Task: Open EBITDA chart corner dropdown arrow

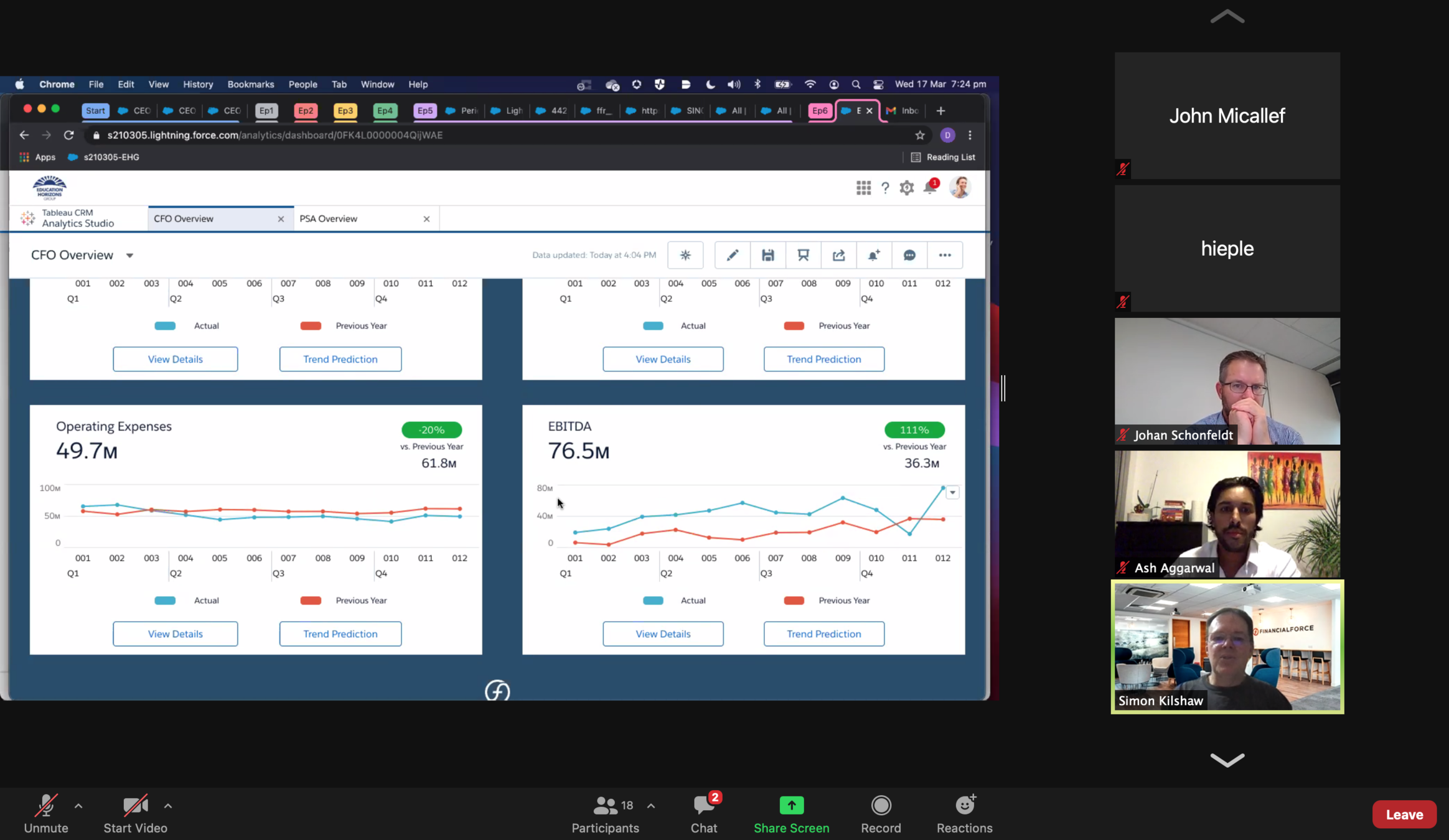Action: pyautogui.click(x=952, y=492)
